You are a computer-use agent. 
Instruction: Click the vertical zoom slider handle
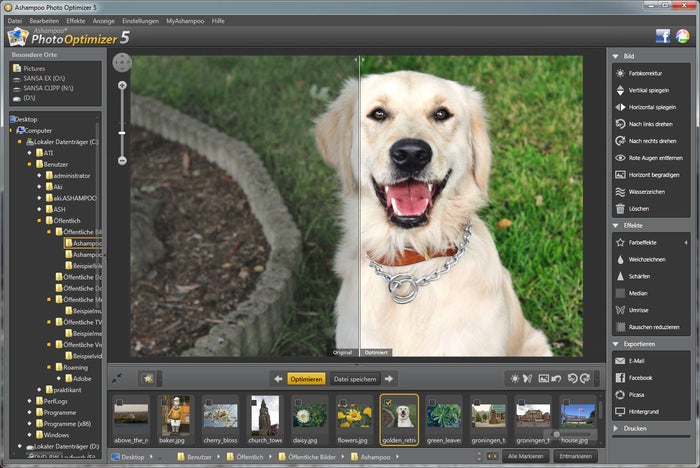click(122, 133)
